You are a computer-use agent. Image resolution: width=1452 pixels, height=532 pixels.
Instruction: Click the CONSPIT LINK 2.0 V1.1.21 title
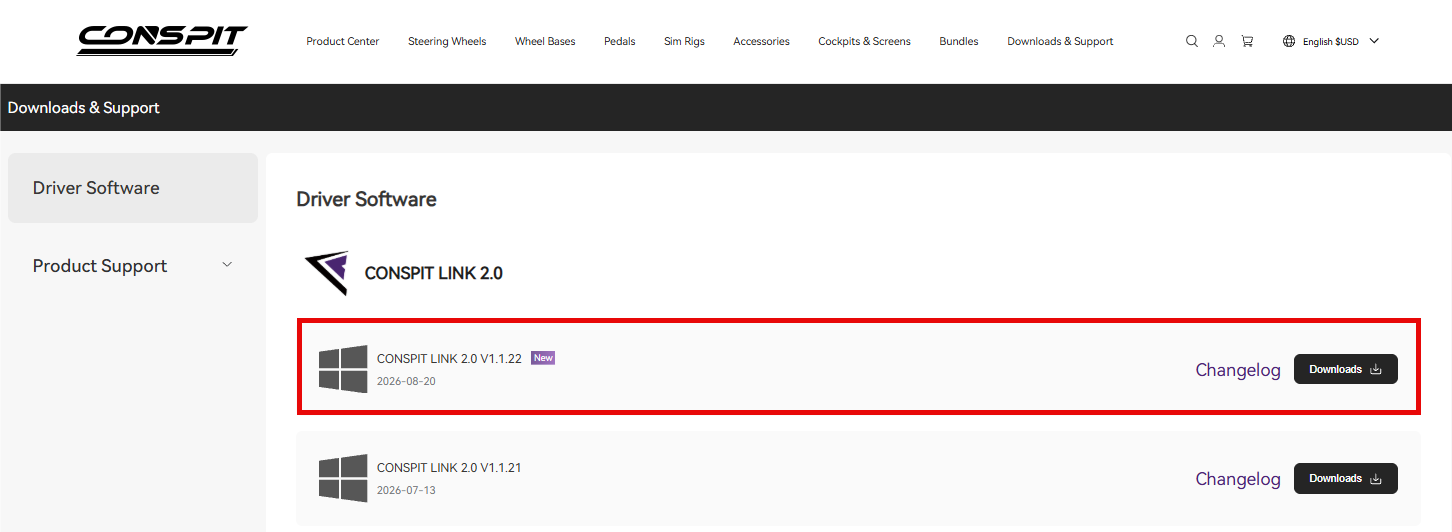point(449,468)
